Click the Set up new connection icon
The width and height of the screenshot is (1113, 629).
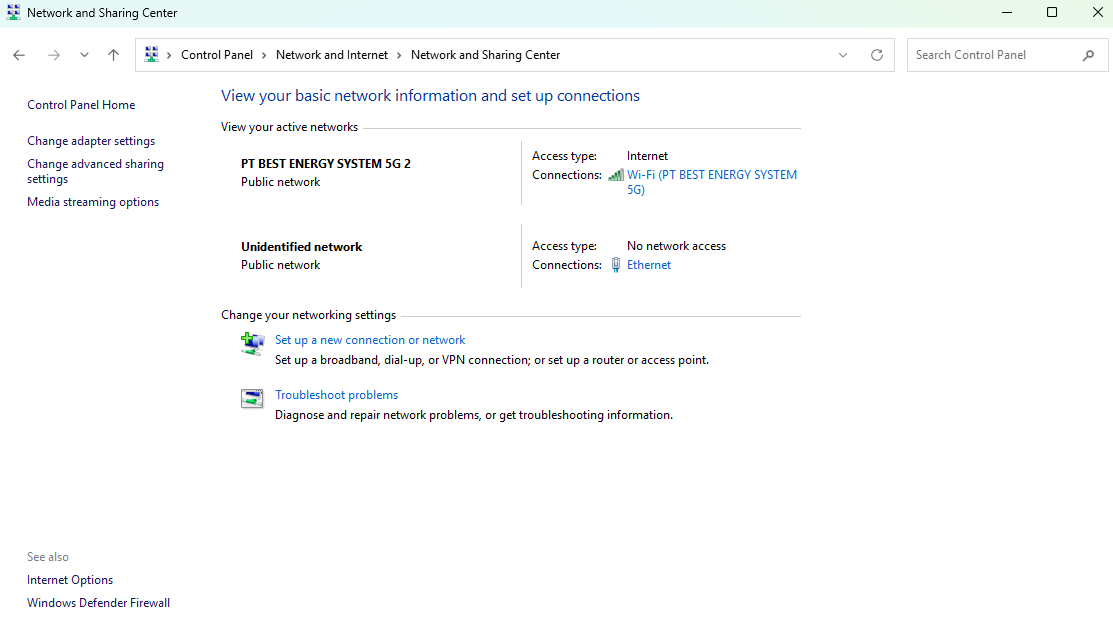tap(252, 344)
